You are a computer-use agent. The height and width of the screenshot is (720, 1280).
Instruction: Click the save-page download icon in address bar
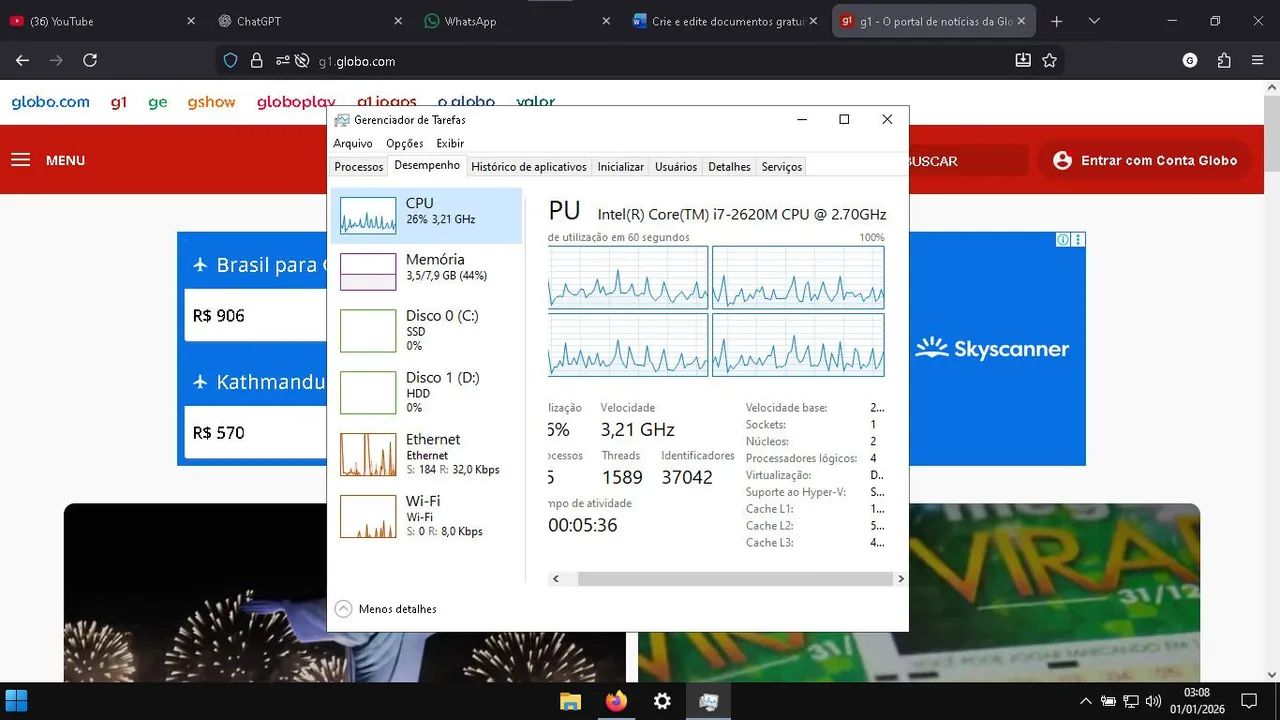[x=1023, y=60]
